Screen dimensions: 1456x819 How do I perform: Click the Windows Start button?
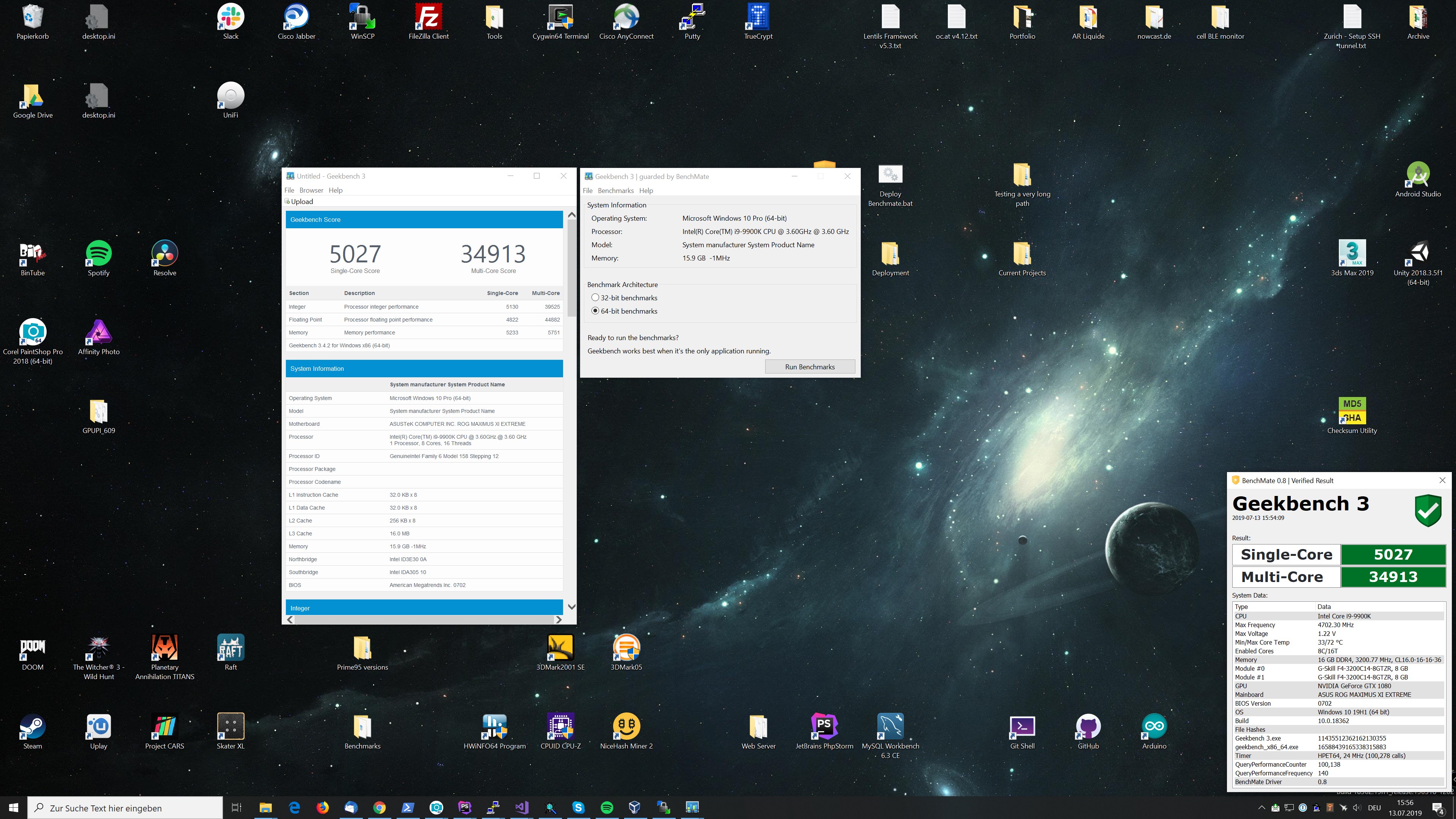[x=14, y=808]
